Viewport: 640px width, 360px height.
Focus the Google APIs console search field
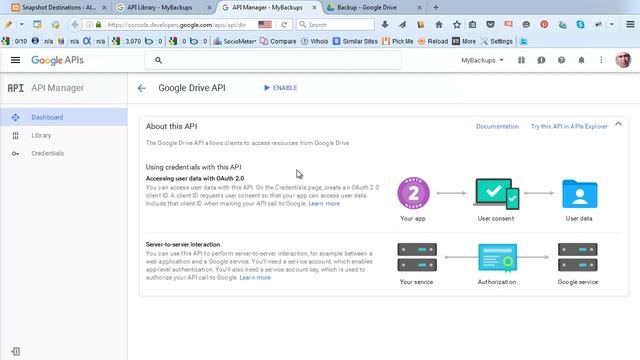pos(273,60)
